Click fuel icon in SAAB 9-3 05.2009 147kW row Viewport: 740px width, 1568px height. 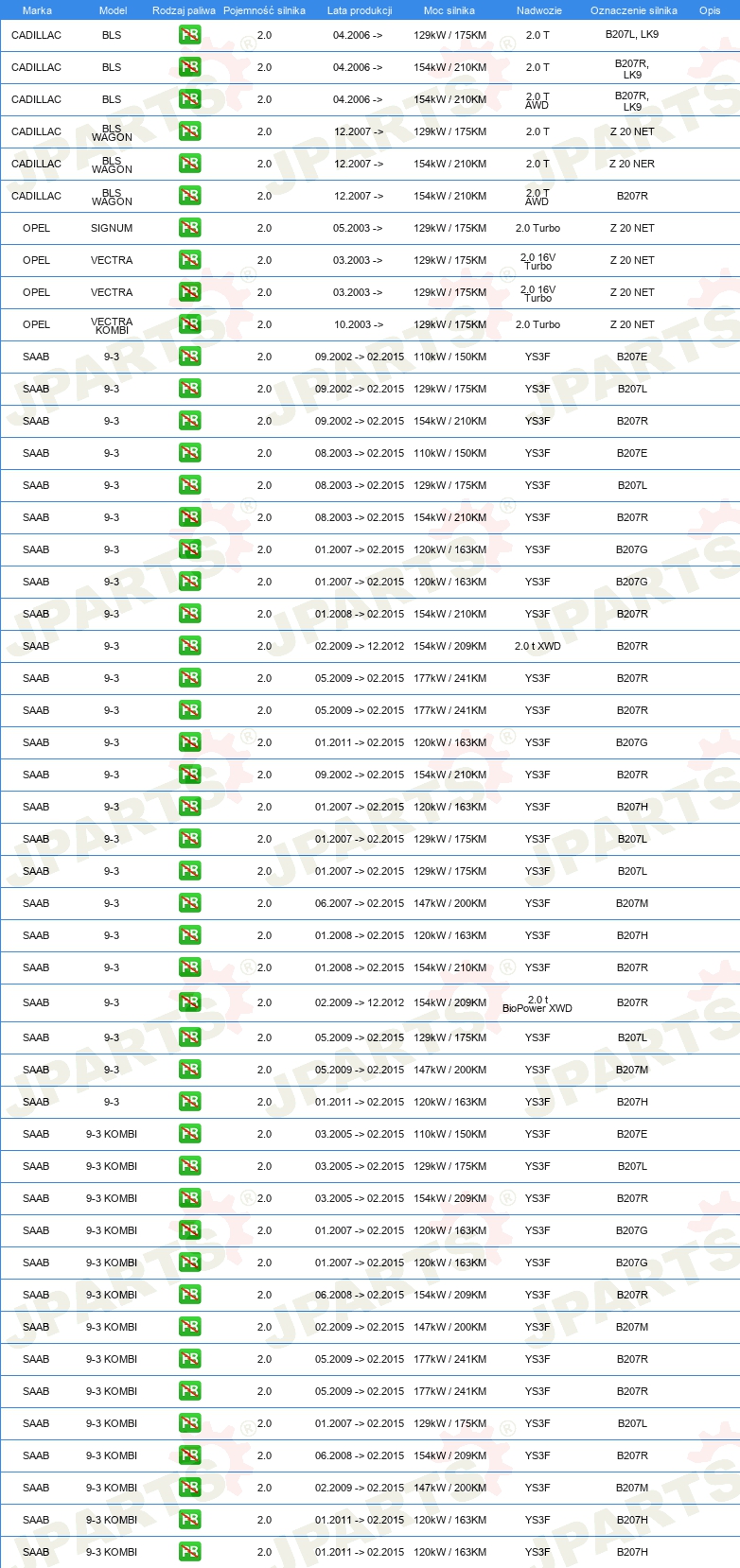coord(189,1070)
